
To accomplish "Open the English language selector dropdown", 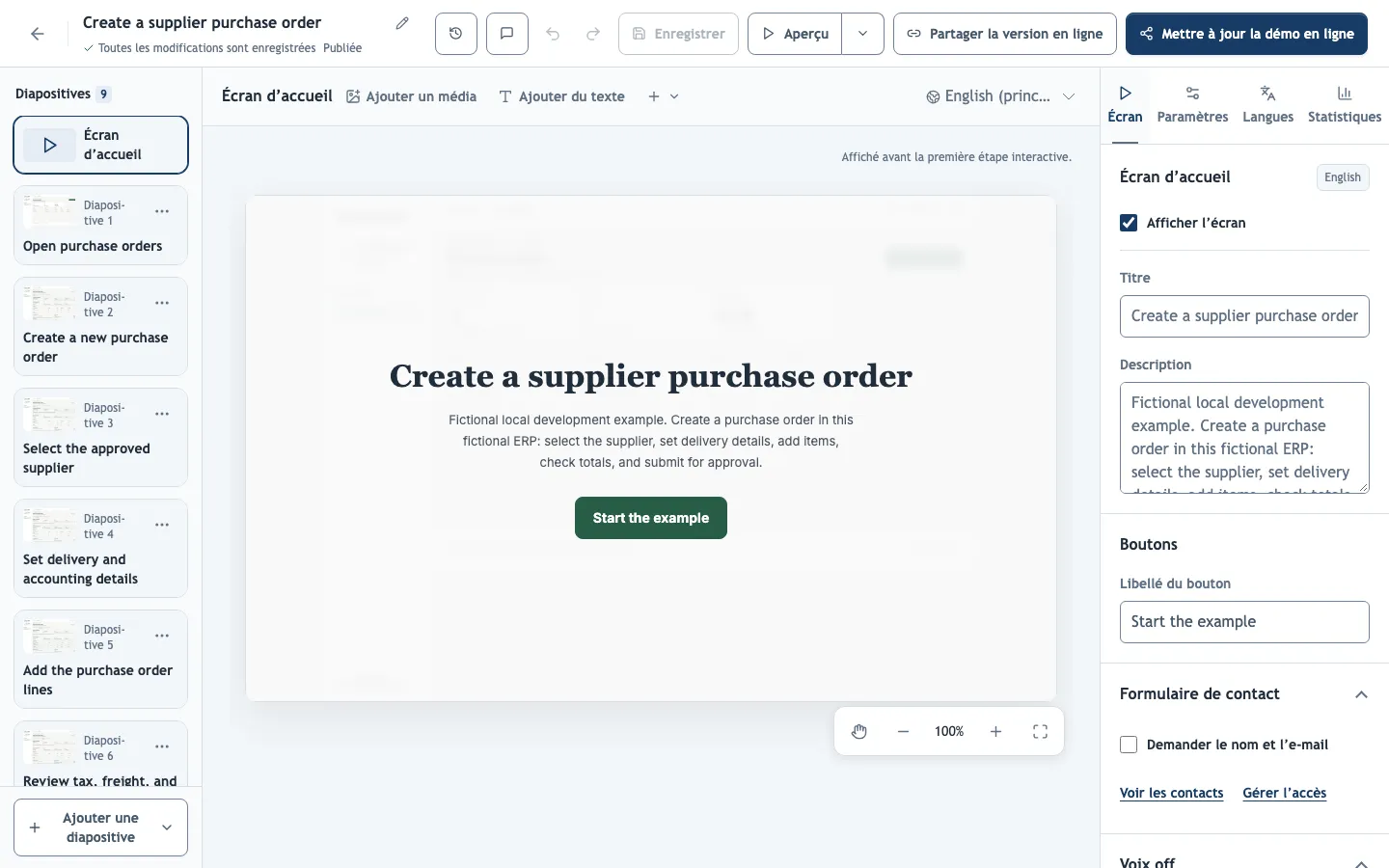I will (1000, 96).
